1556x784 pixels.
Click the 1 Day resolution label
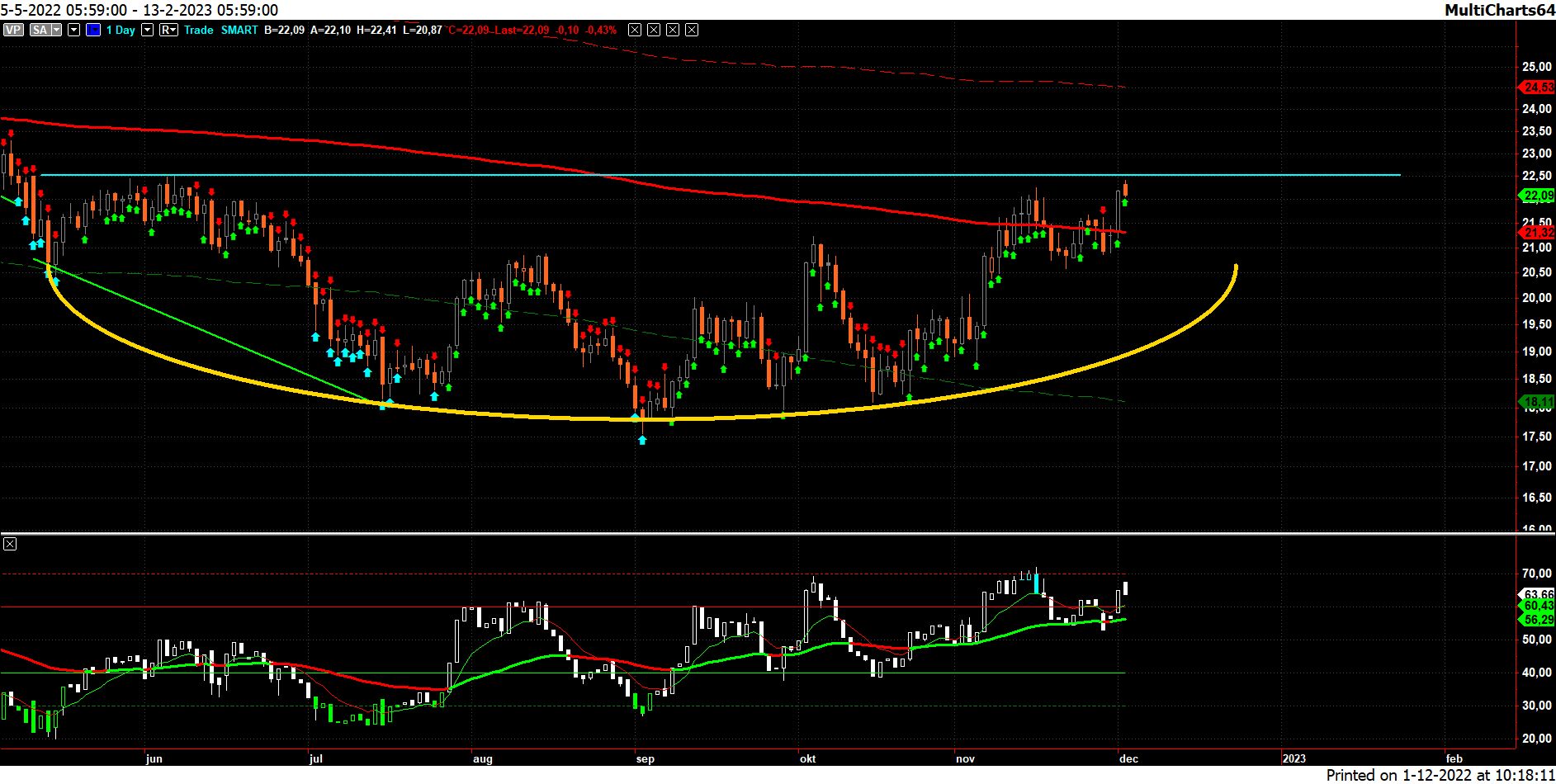(x=121, y=30)
